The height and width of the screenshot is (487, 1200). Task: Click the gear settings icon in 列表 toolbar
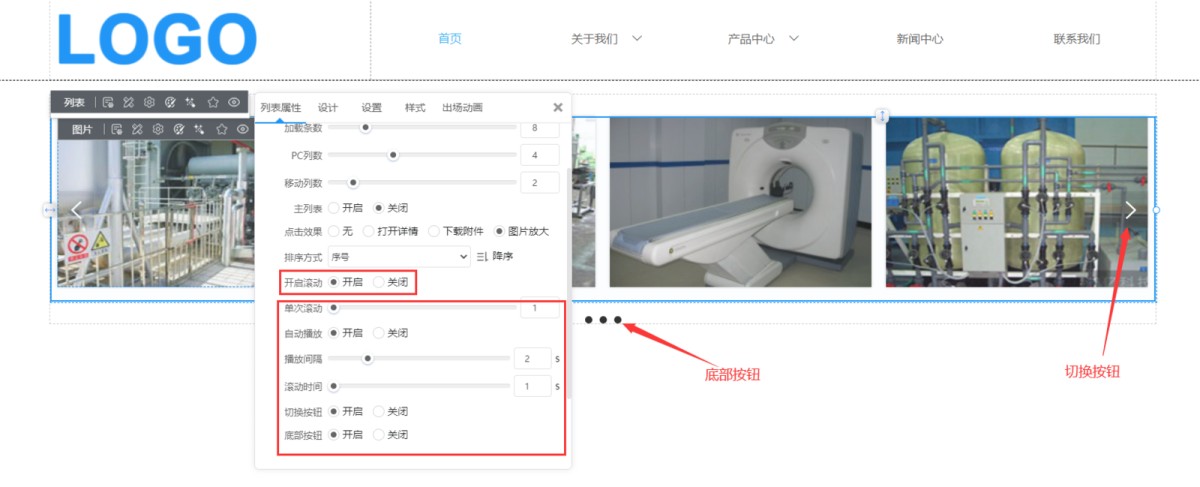click(149, 102)
